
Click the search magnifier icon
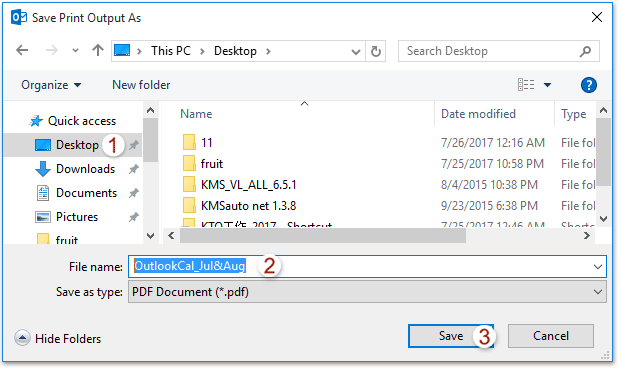[x=585, y=51]
